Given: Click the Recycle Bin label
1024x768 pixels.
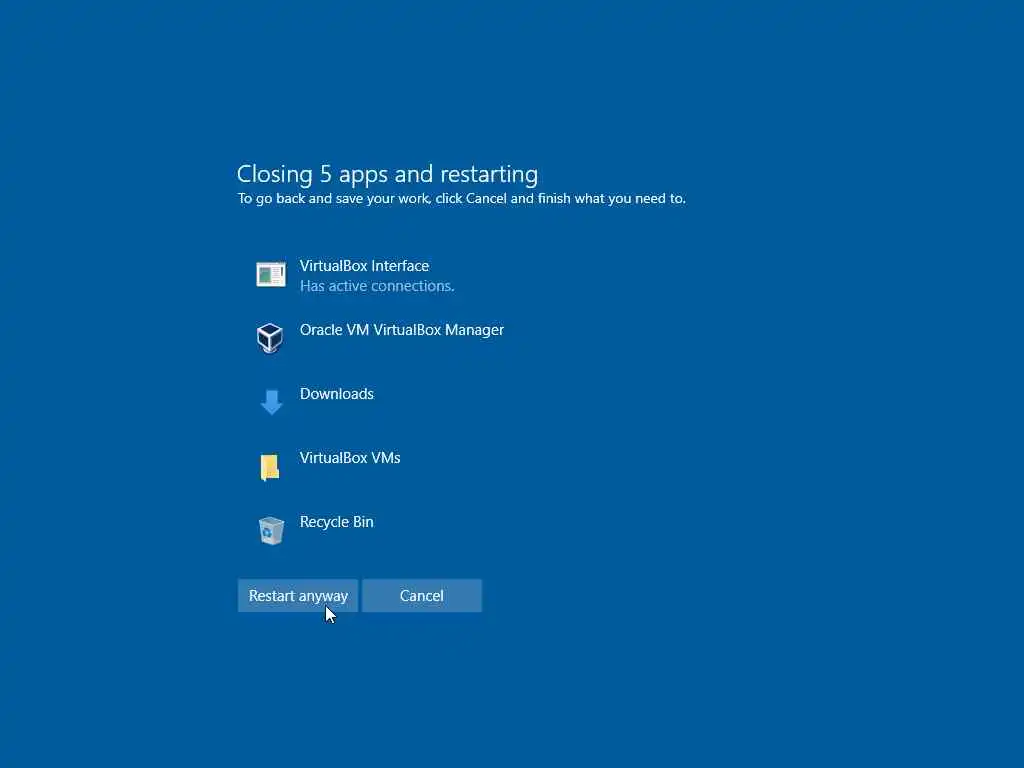Looking at the screenshot, I should pyautogui.click(x=336, y=522).
